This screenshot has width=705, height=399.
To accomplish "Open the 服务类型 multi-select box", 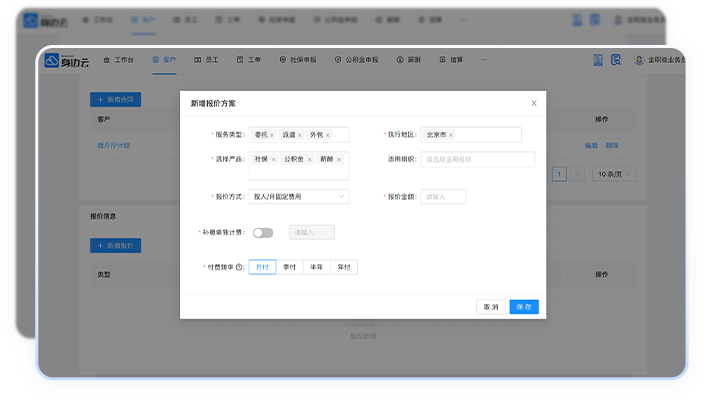I will point(299,134).
